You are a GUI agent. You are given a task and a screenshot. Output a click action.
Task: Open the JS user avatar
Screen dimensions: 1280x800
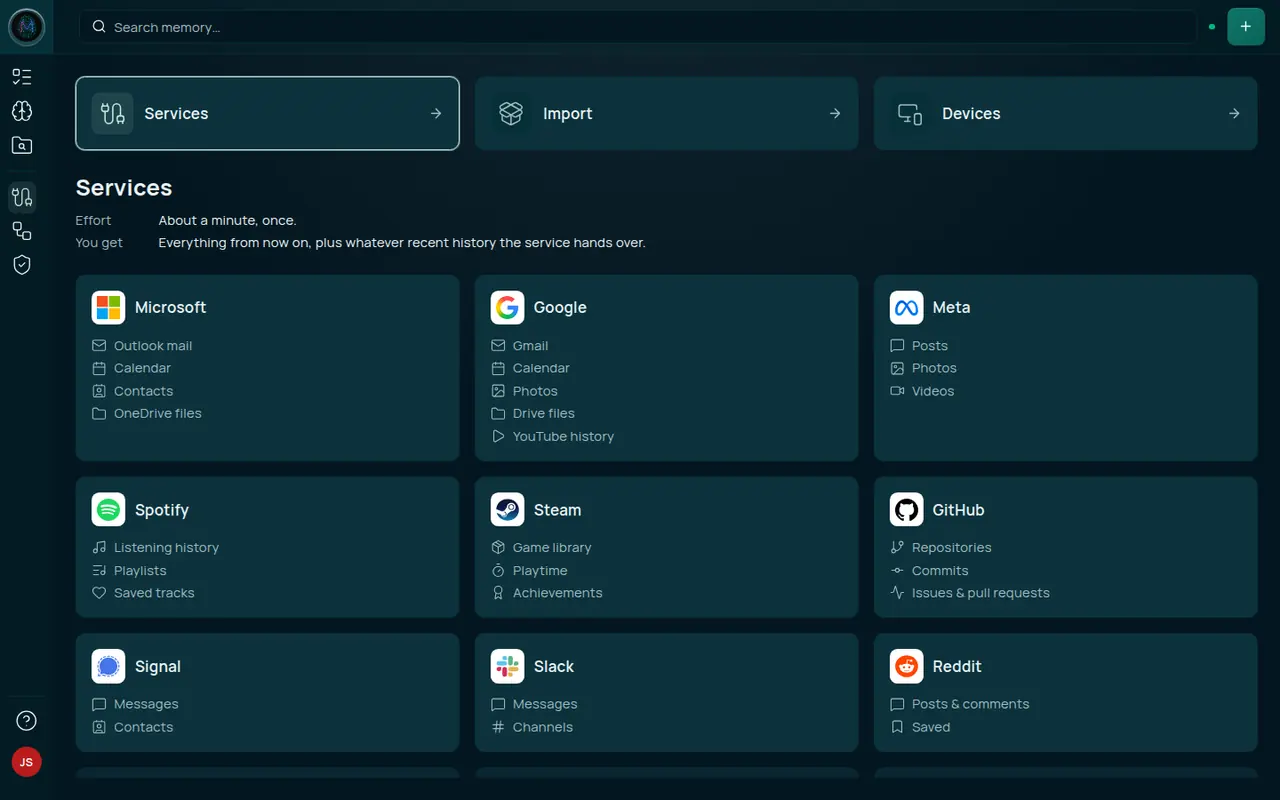tap(27, 762)
